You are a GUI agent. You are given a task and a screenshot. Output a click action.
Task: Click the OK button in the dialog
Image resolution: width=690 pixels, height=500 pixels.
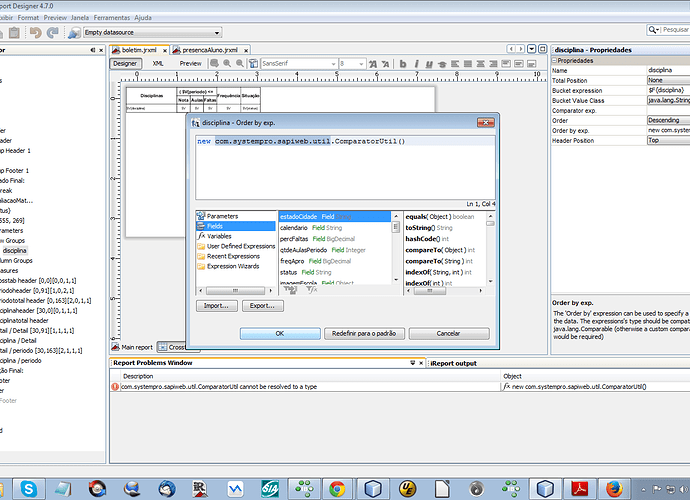(279, 332)
